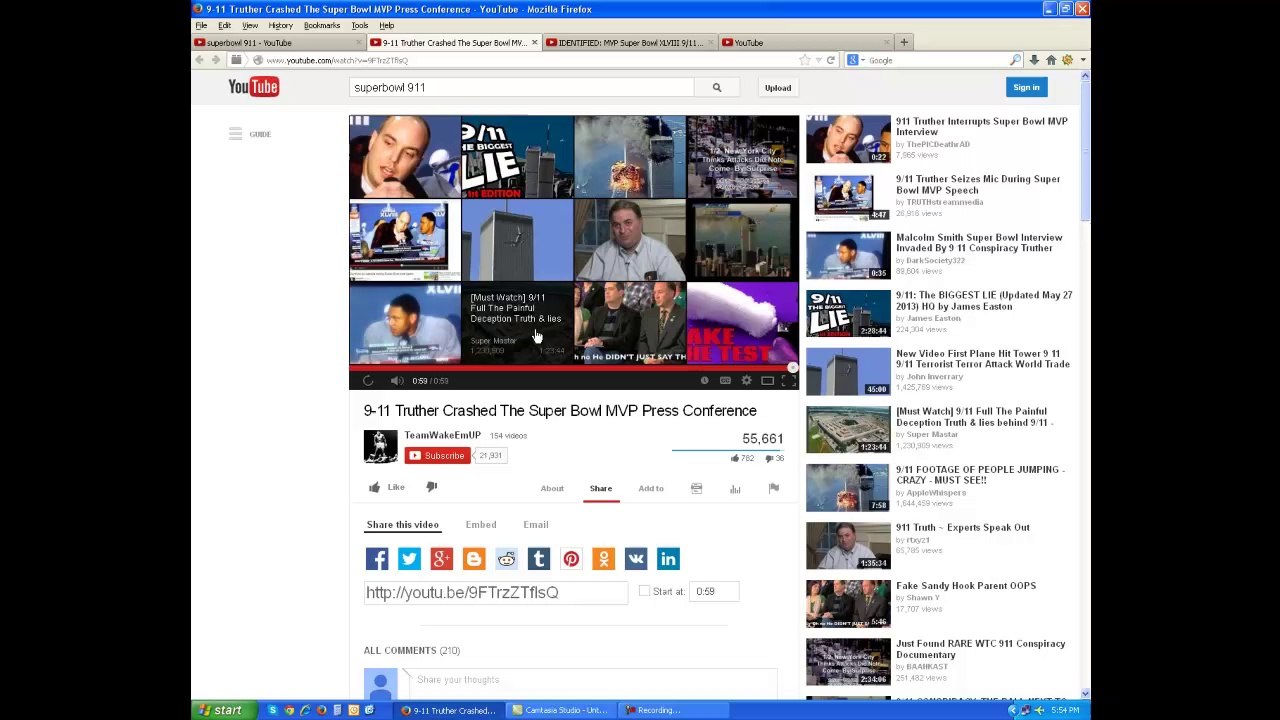Open bookmark star dropdown arrow
The height and width of the screenshot is (720, 1280).
click(818, 60)
